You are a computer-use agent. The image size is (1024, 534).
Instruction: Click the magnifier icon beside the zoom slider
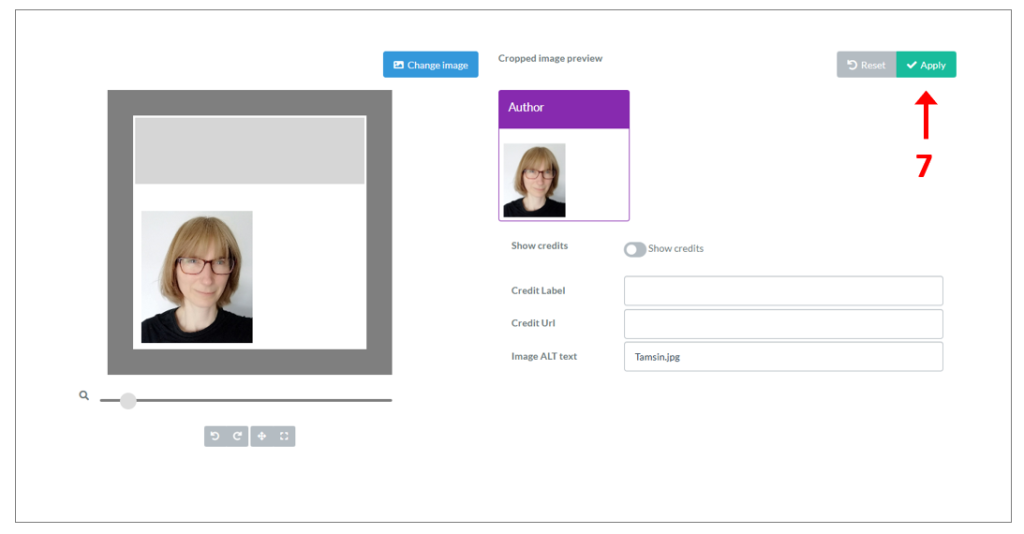[x=84, y=396]
